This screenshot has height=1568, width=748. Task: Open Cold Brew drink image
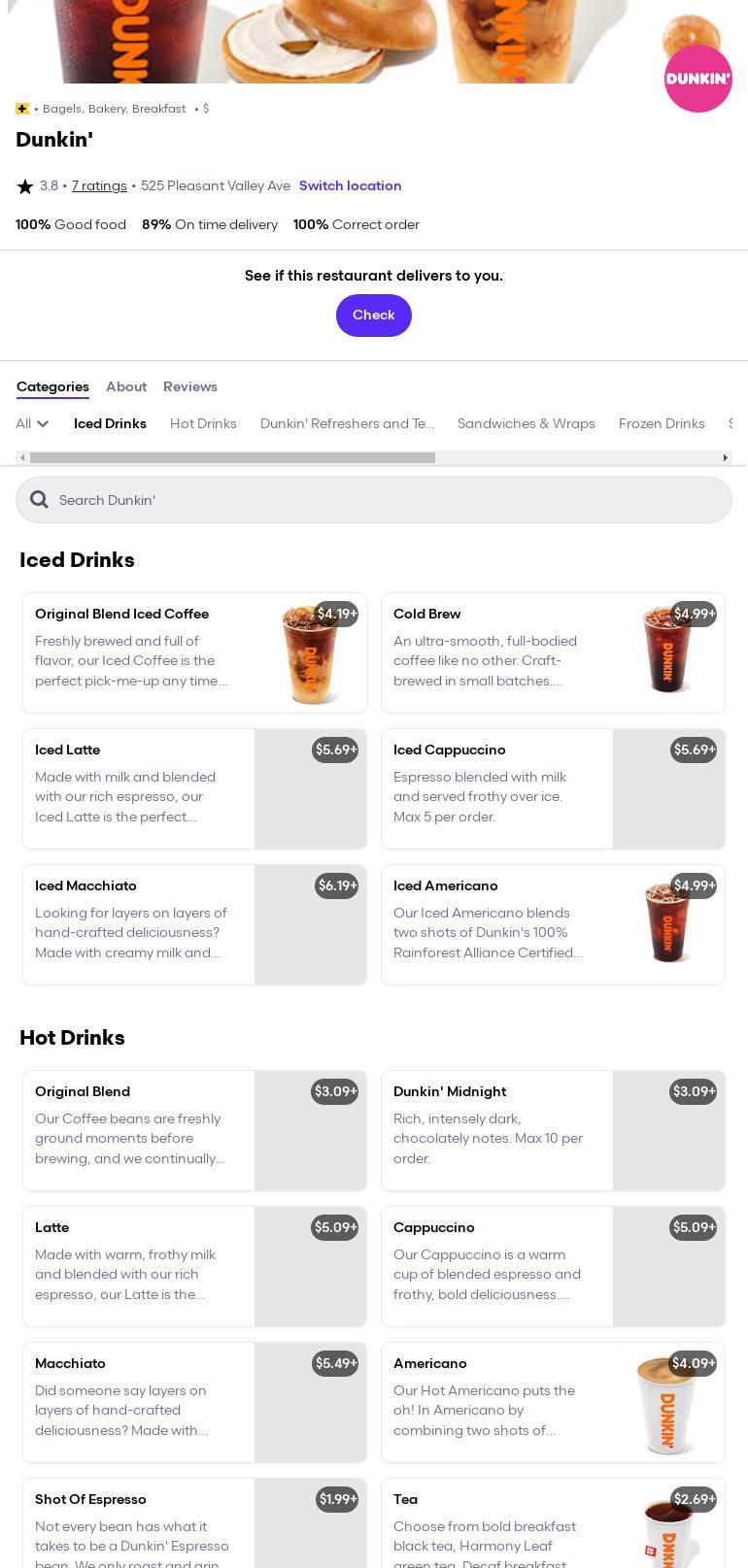pyautogui.click(x=668, y=652)
